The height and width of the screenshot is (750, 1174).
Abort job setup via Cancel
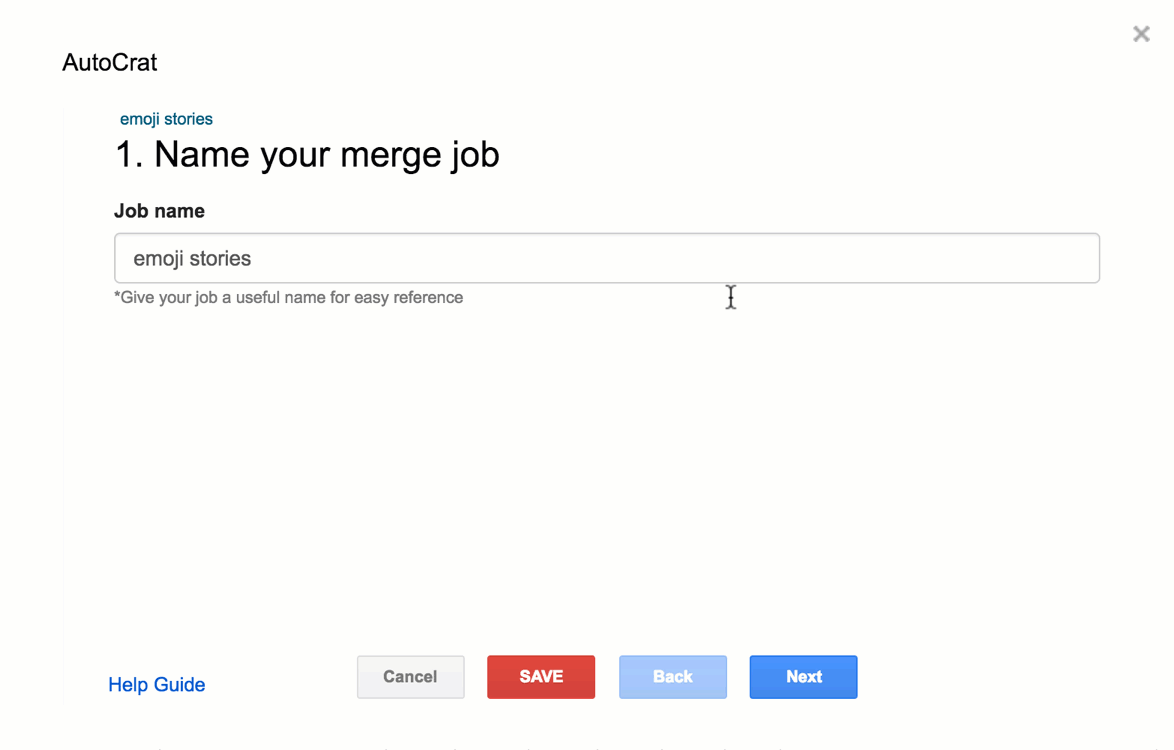(410, 677)
